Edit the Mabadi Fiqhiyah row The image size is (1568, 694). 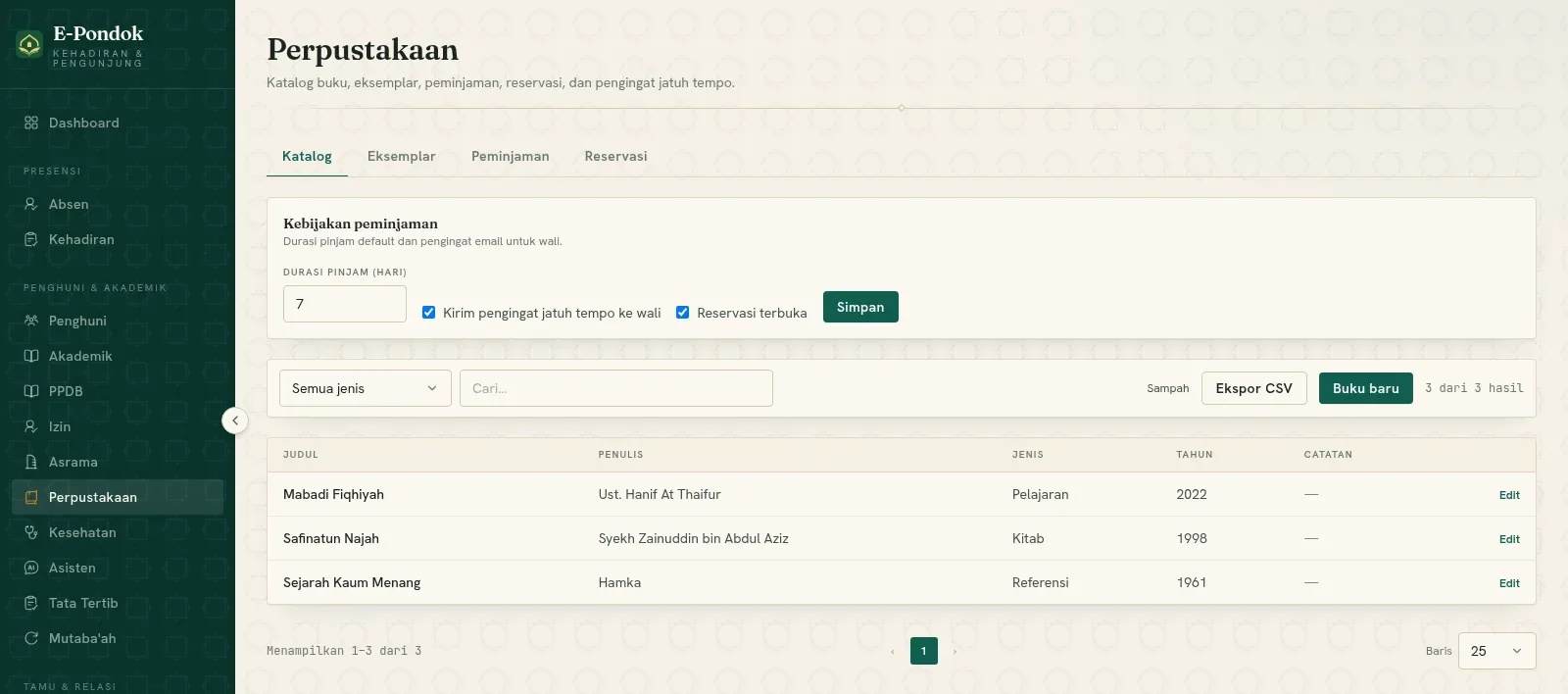point(1509,495)
